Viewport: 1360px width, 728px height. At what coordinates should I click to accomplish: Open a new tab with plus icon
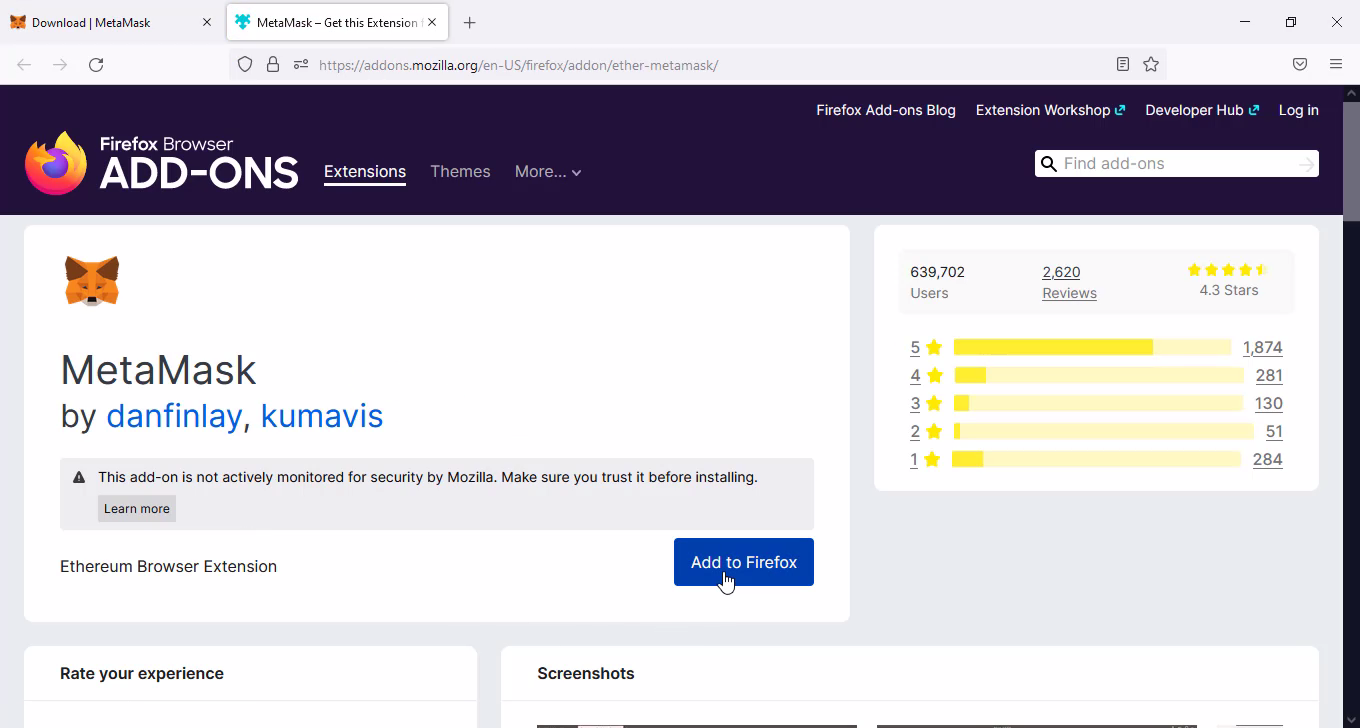point(470,22)
